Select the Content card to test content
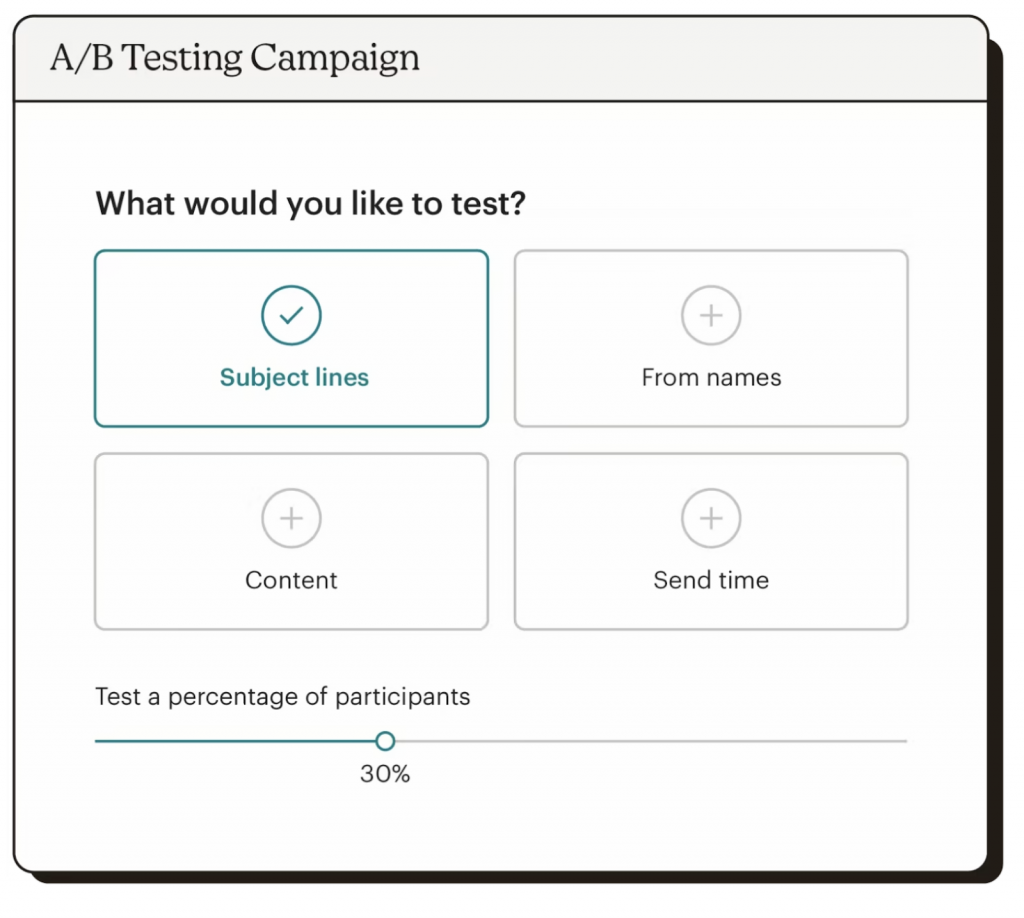The height and width of the screenshot is (918, 1024). tap(291, 541)
